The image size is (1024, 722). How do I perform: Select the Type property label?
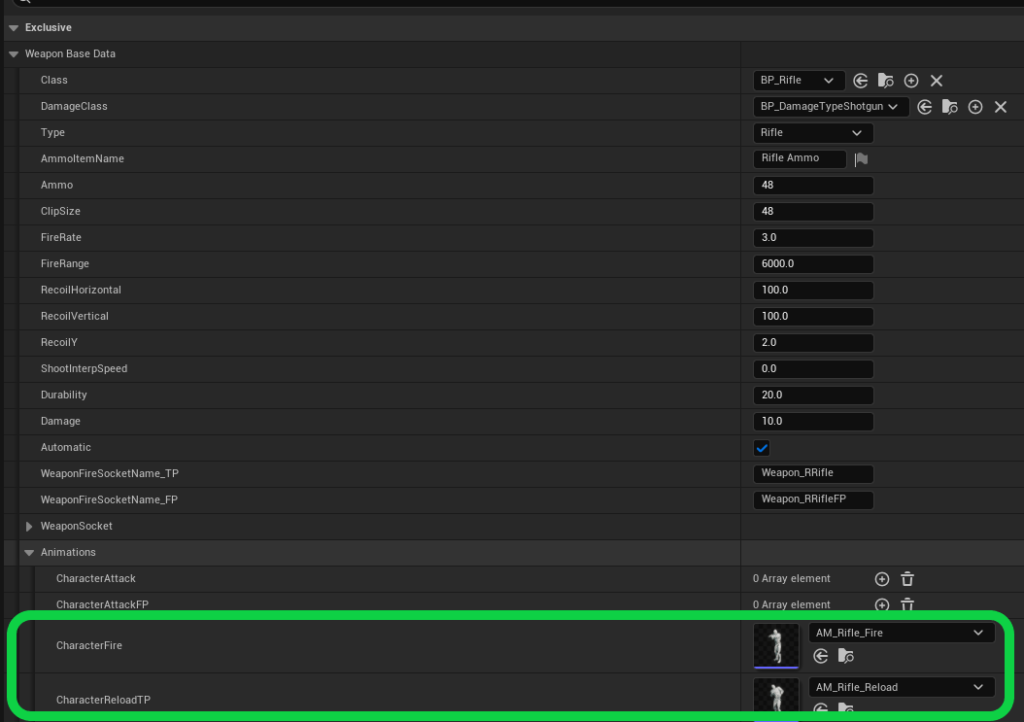point(53,133)
